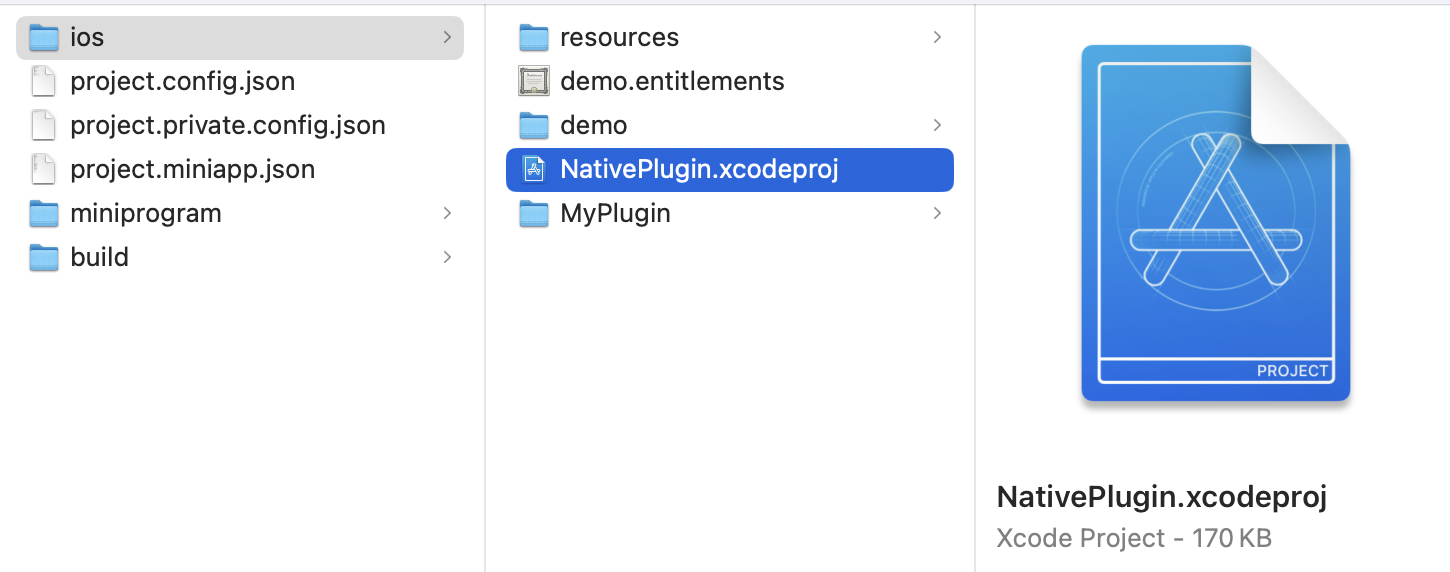
Task: Click the MyPlugin folder icon
Action: 535,214
